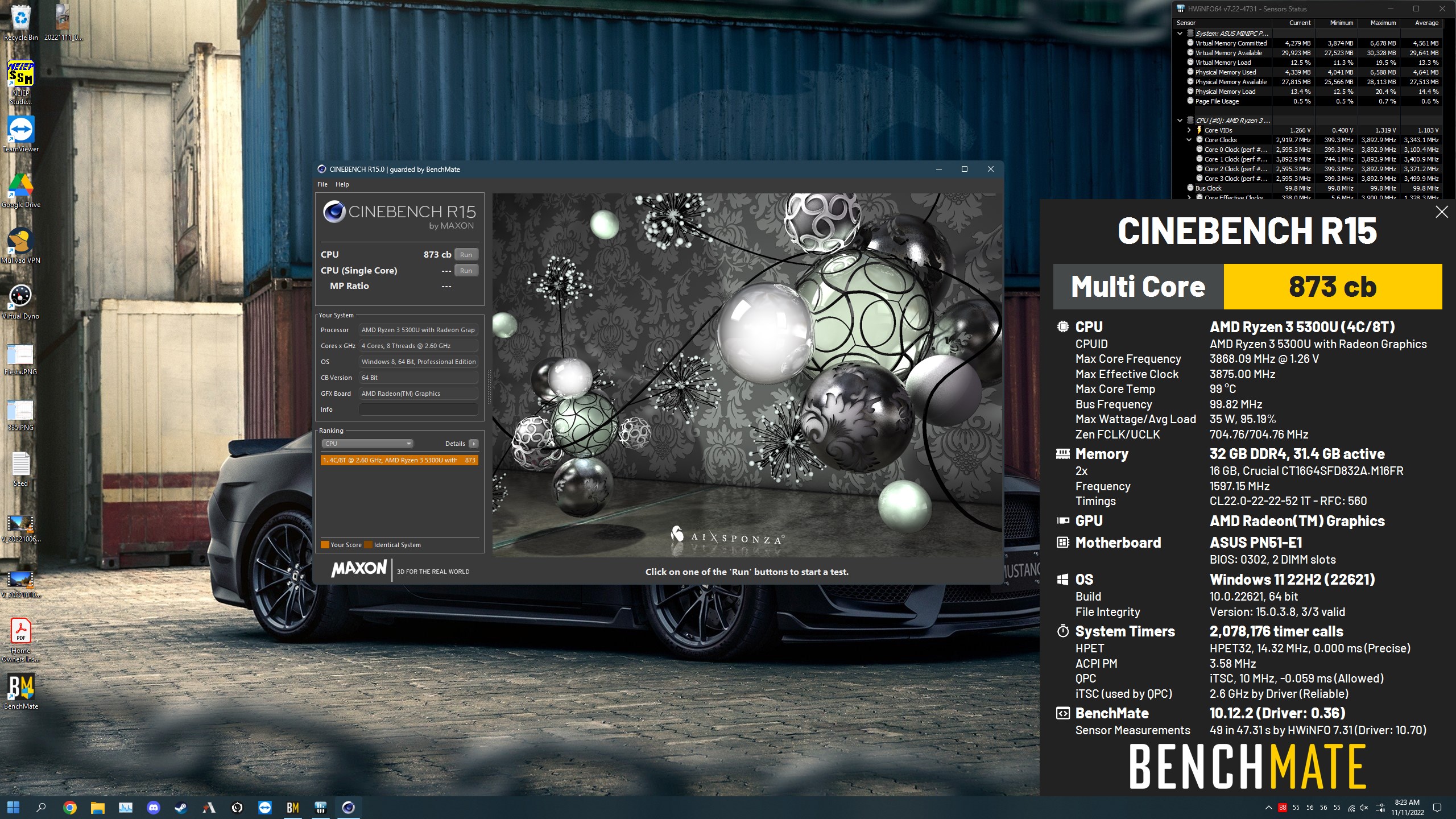This screenshot has height=819, width=1456.
Task: Switch to BenchMate in the taskbar
Action: click(x=293, y=807)
